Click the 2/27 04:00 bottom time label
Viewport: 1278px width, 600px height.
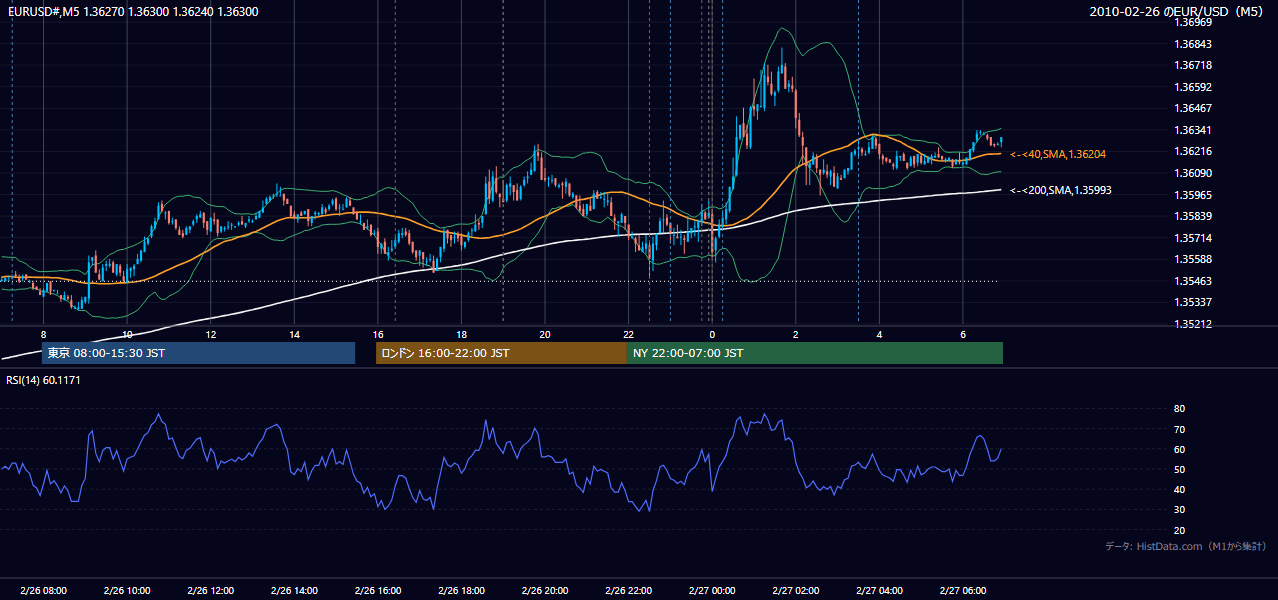pos(879,591)
